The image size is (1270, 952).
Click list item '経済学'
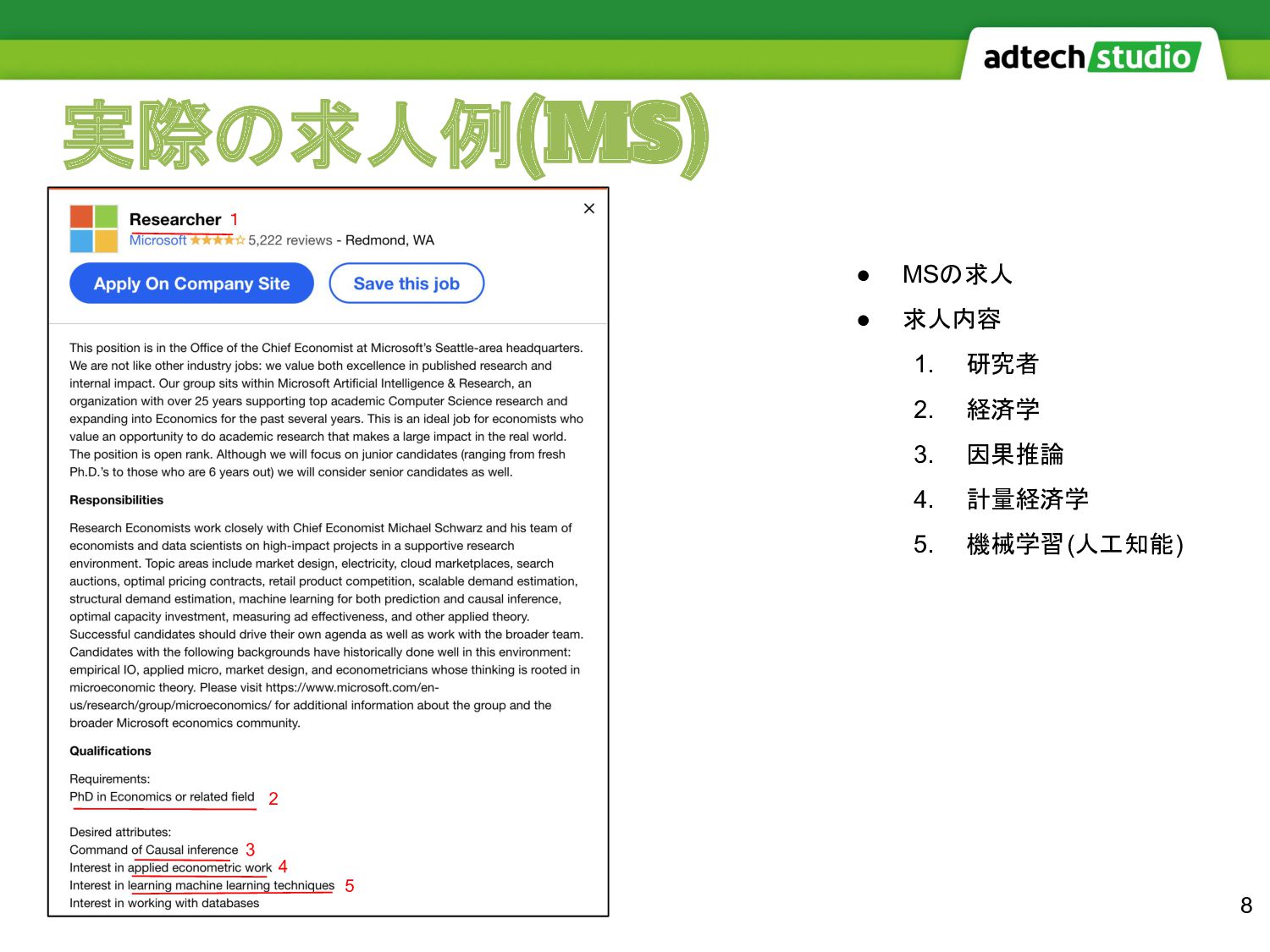(x=1002, y=410)
